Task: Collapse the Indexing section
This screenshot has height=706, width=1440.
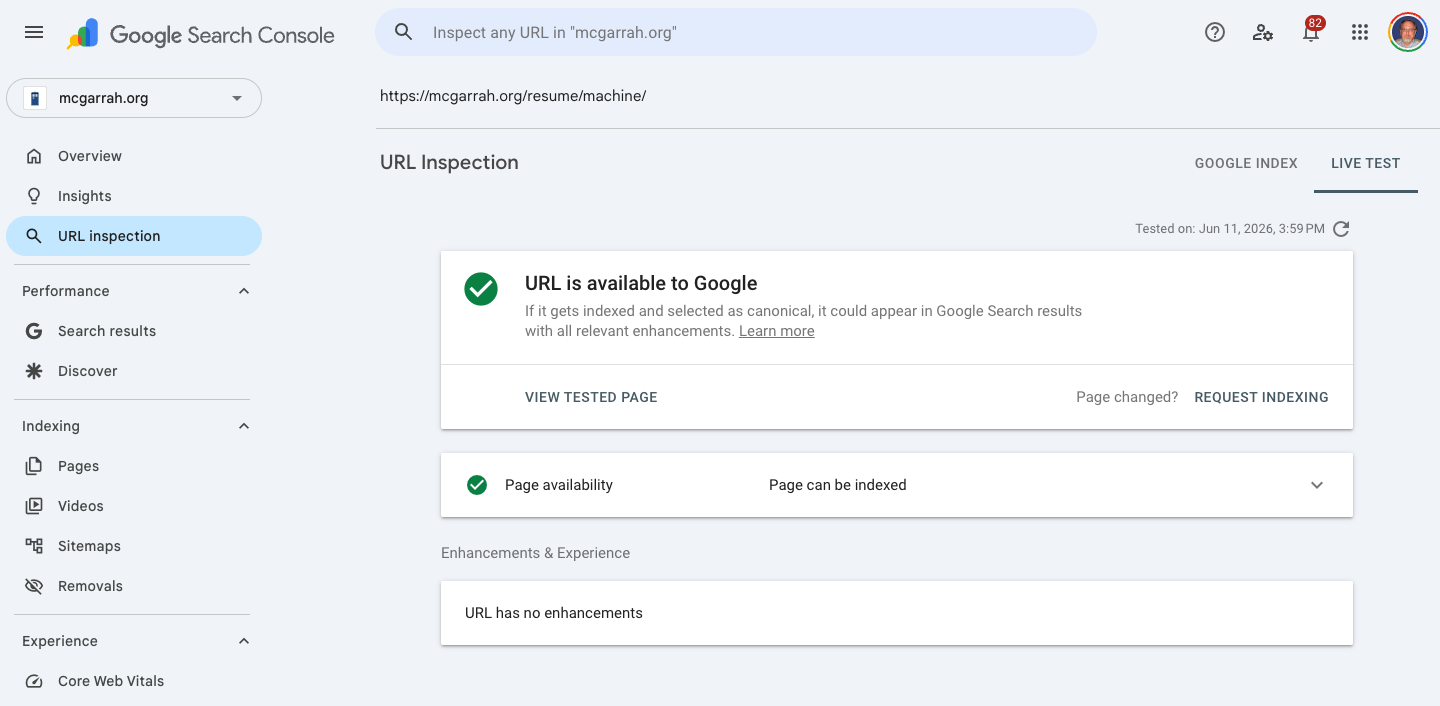Action: click(244, 426)
